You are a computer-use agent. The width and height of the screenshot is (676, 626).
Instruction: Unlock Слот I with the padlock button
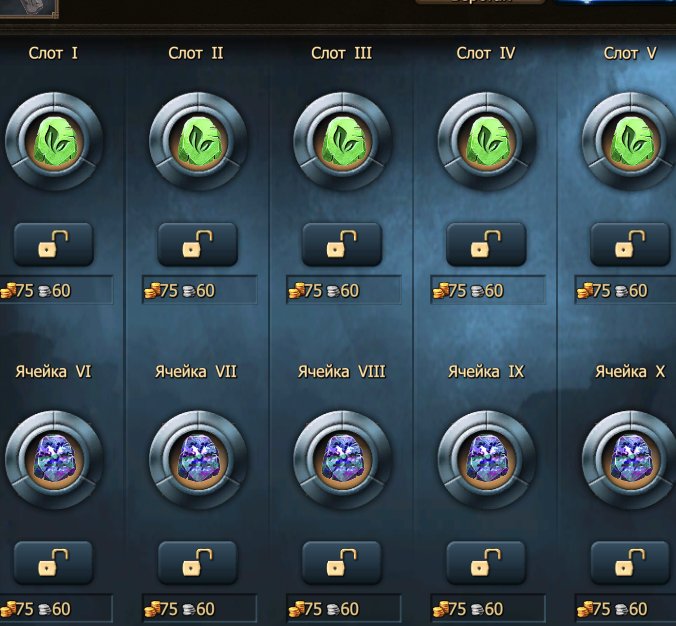(x=53, y=244)
